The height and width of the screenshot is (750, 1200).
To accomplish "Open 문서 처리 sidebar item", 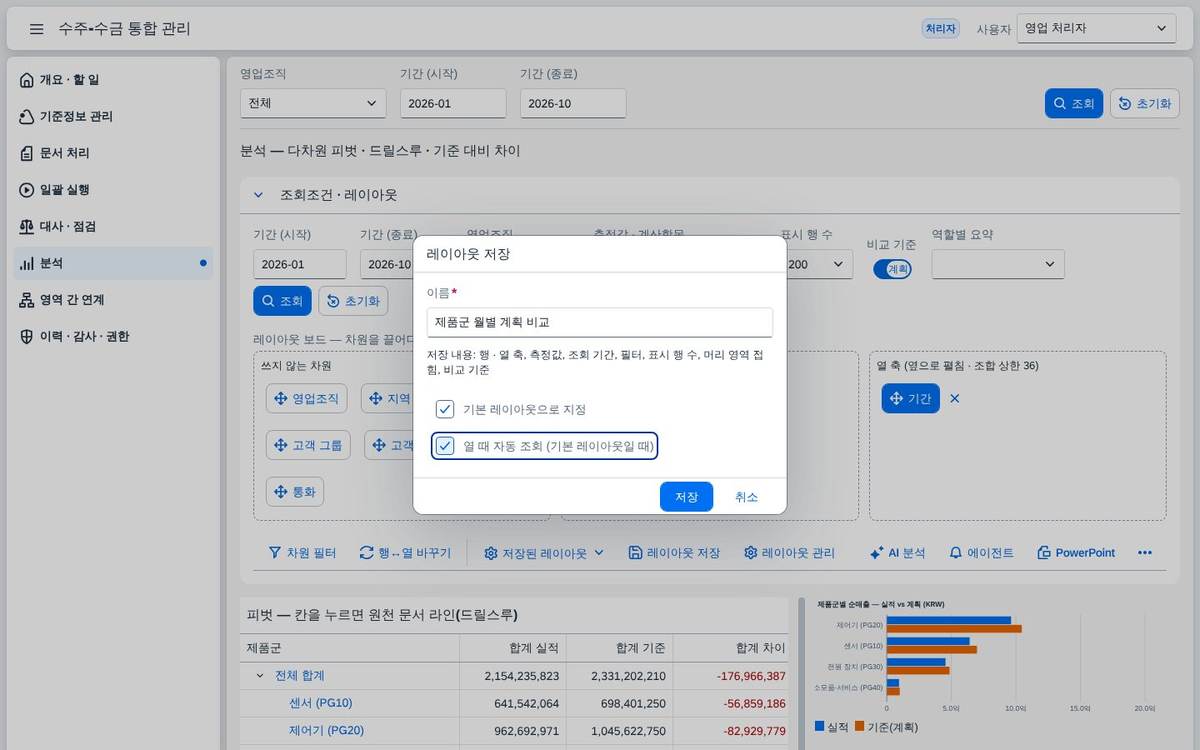I will pos(112,153).
